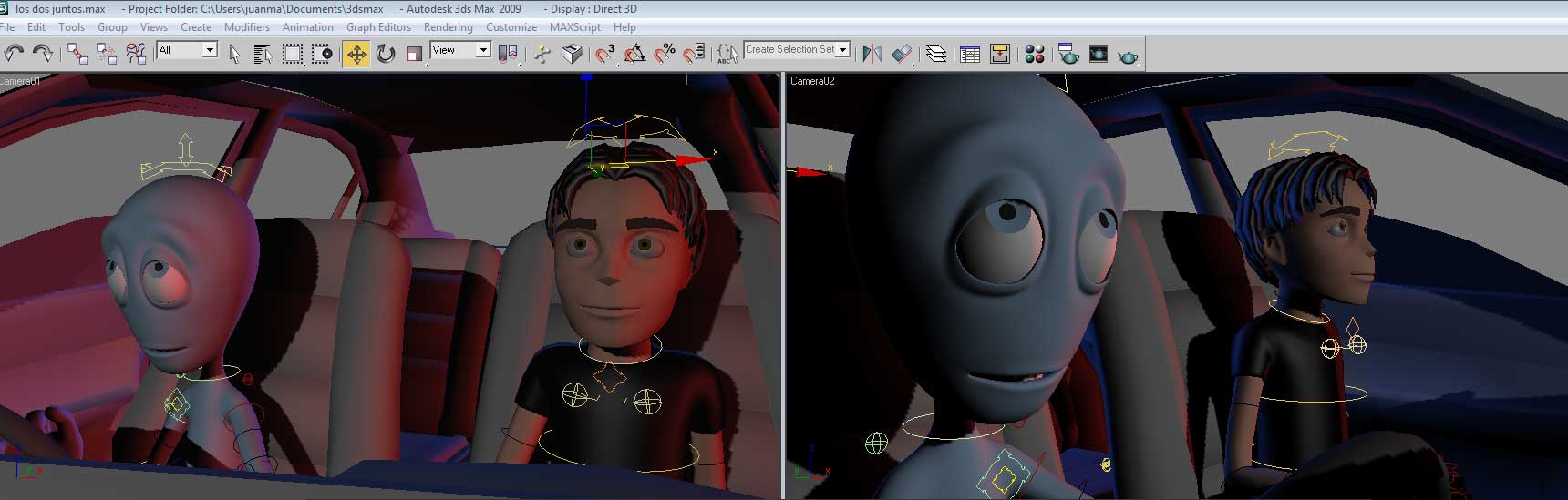Click the Bind to Space Warp icon
This screenshot has width=1568, height=500.
click(x=137, y=54)
